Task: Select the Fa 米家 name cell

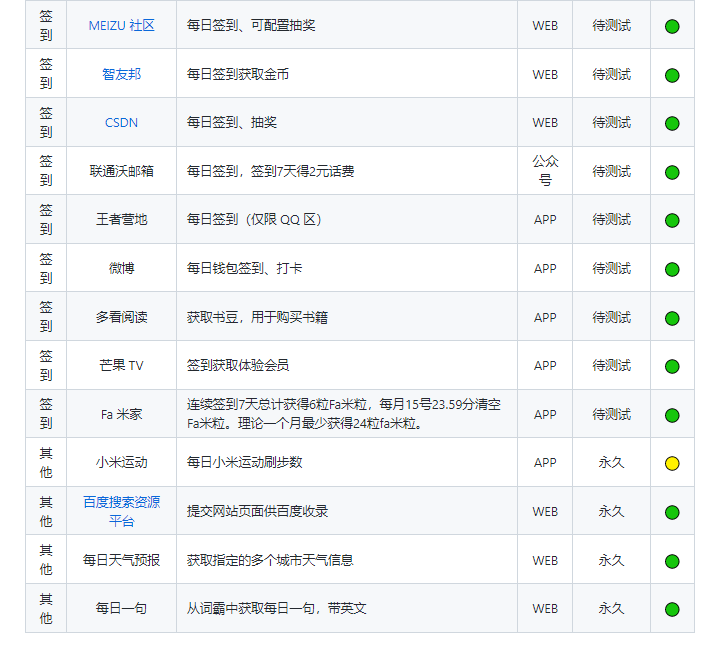Action: 122,414
